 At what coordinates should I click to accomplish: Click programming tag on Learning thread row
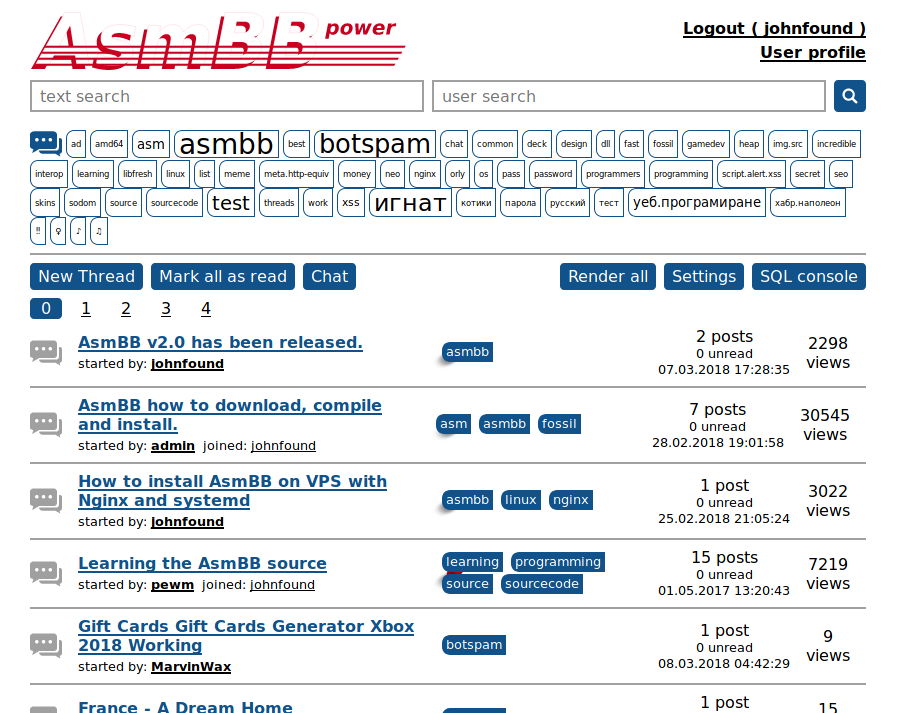tap(558, 562)
